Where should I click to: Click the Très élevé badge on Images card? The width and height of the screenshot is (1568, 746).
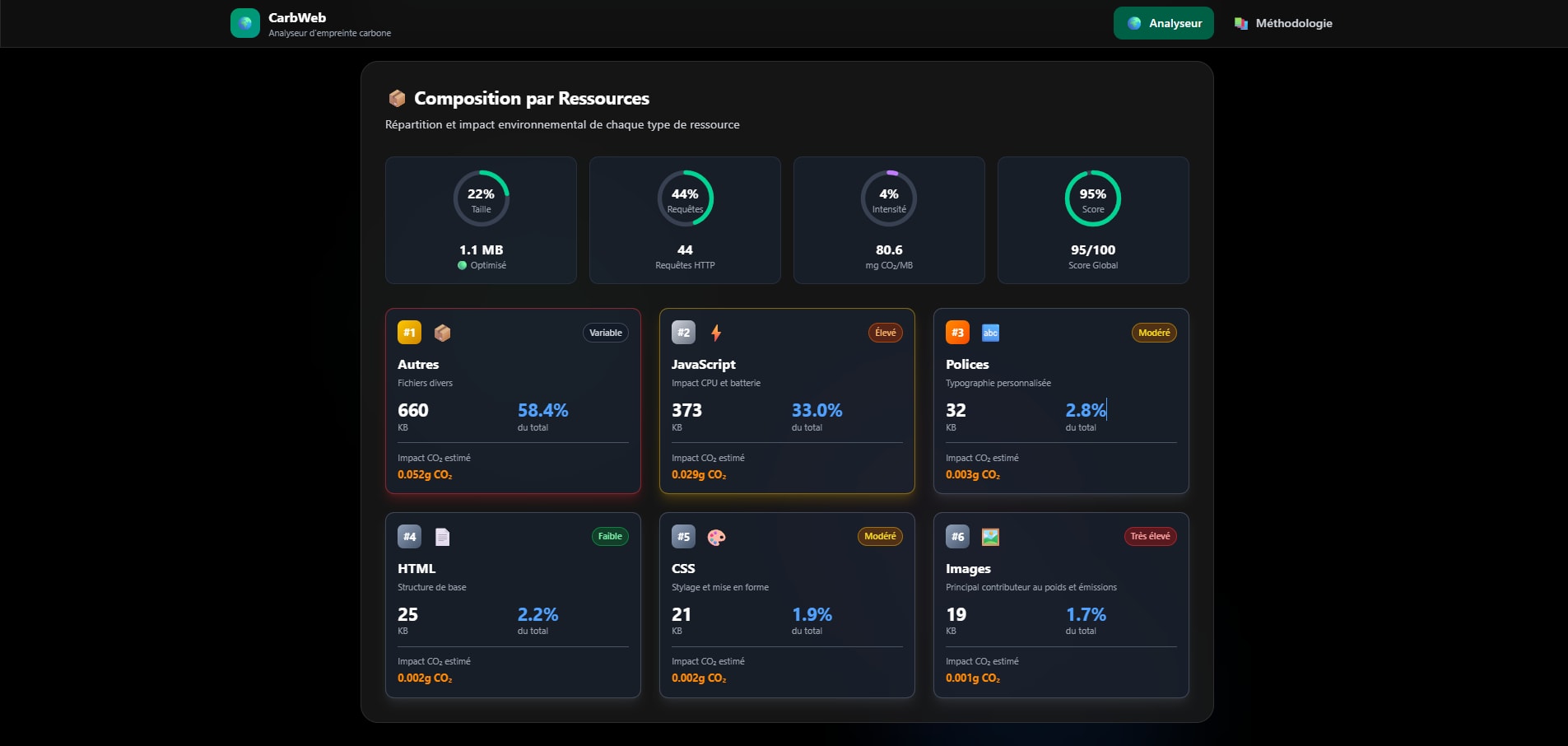click(x=1150, y=537)
